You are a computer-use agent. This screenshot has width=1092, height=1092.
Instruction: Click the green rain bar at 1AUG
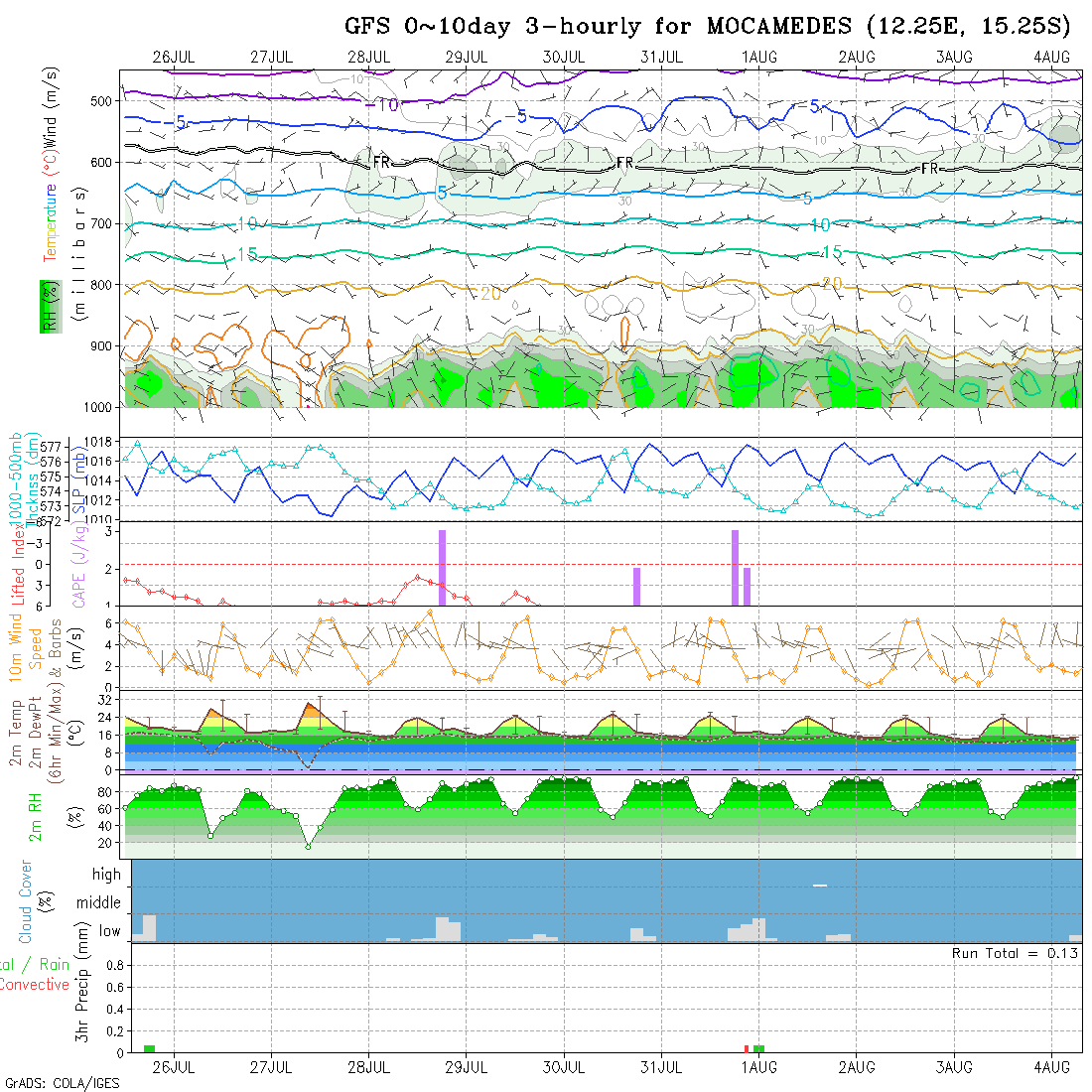coord(758,1049)
